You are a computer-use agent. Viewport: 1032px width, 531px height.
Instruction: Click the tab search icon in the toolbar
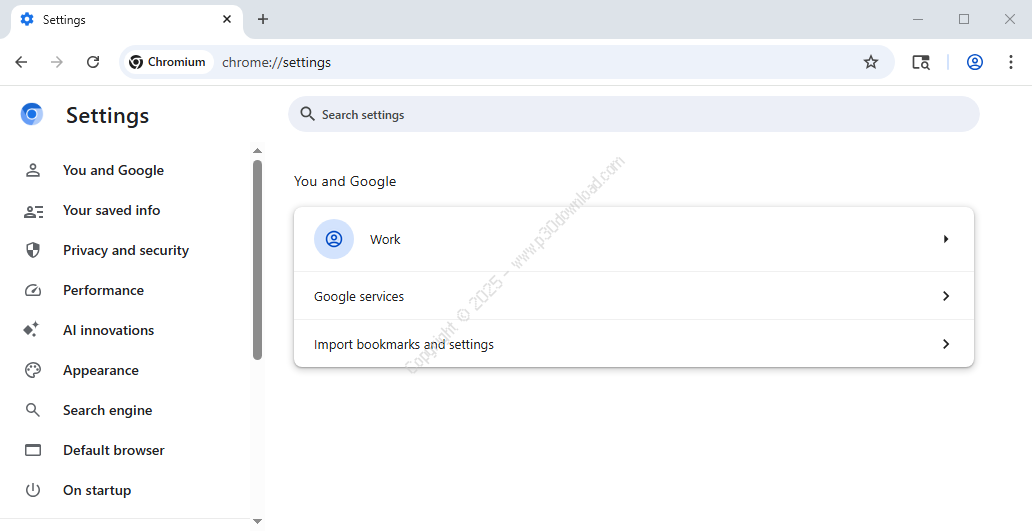[921, 62]
